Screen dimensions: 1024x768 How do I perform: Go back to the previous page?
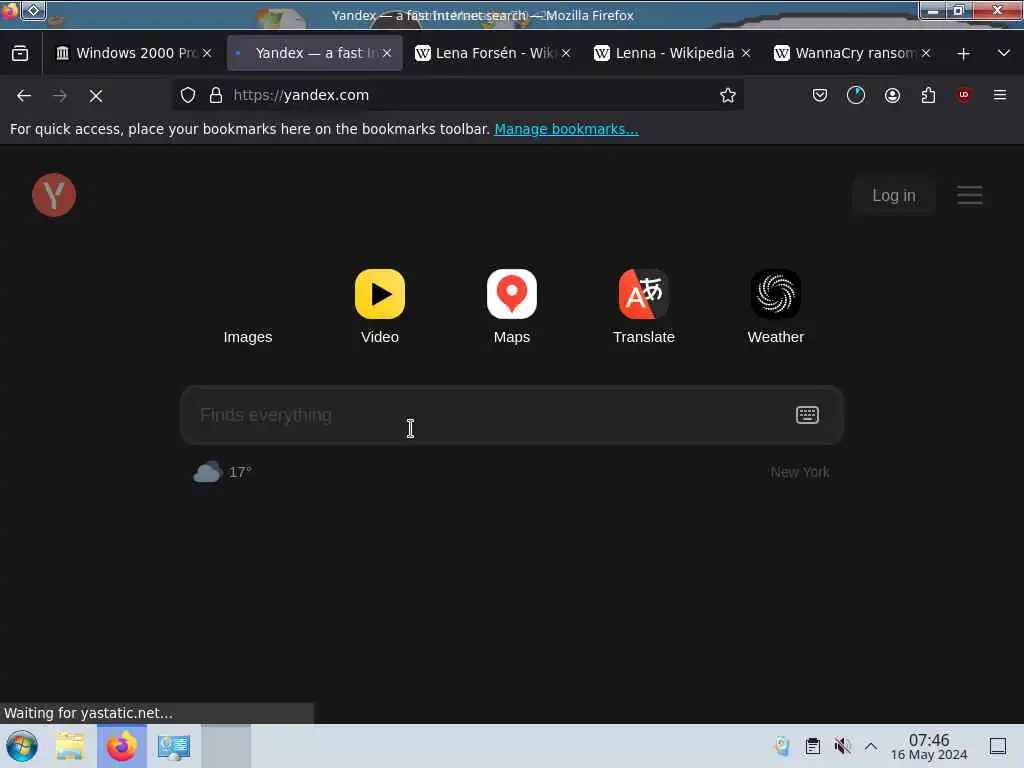pos(24,96)
